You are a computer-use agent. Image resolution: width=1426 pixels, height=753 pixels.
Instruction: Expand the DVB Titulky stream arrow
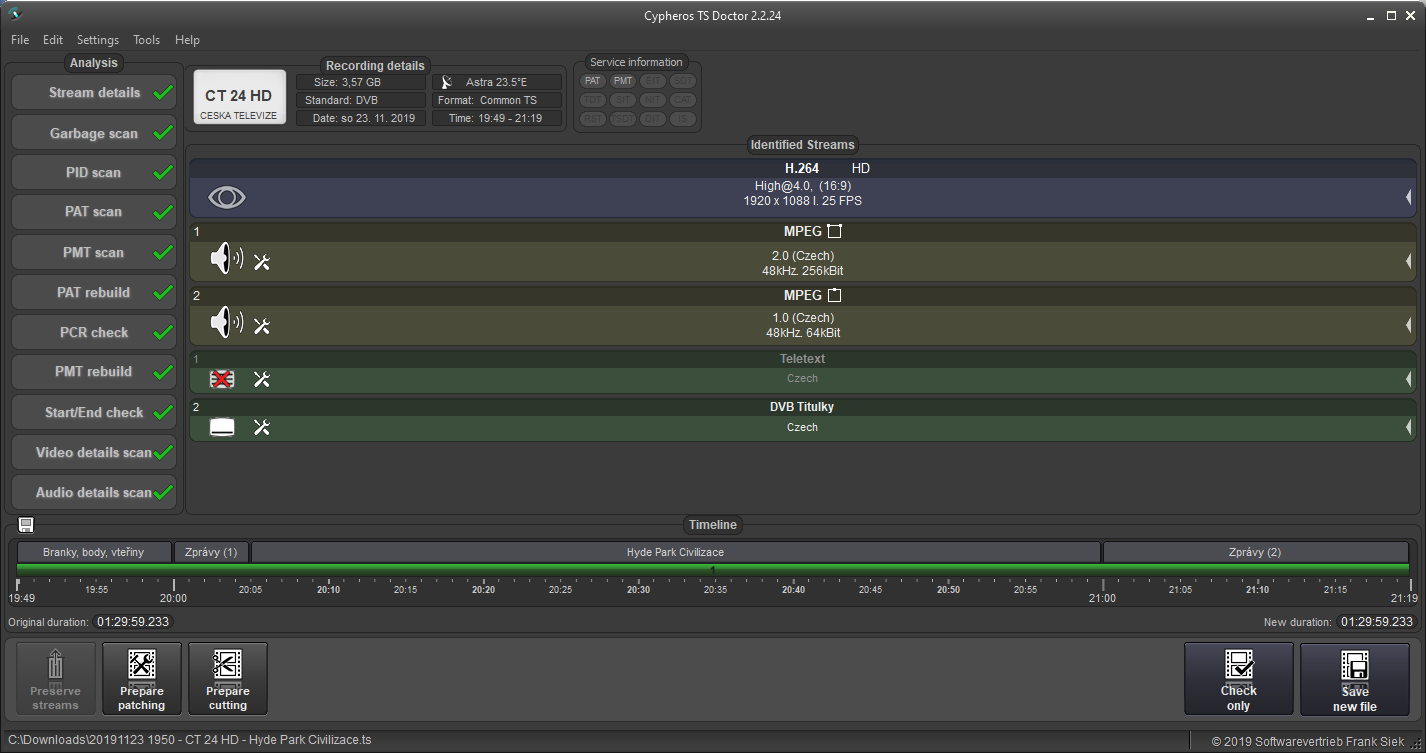1408,428
